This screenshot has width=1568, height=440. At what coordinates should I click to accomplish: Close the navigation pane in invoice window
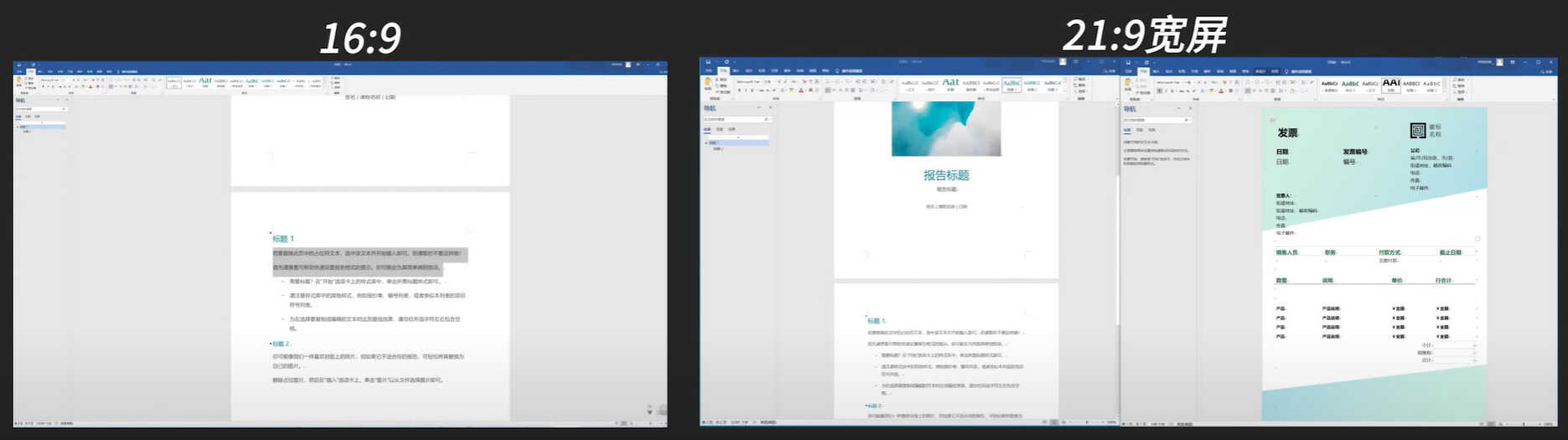click(1190, 108)
